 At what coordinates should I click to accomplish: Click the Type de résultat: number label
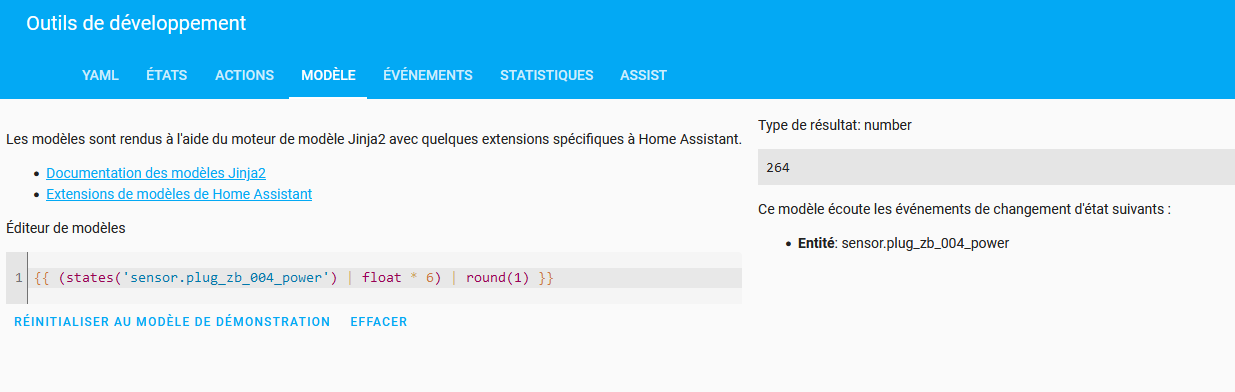(835, 125)
